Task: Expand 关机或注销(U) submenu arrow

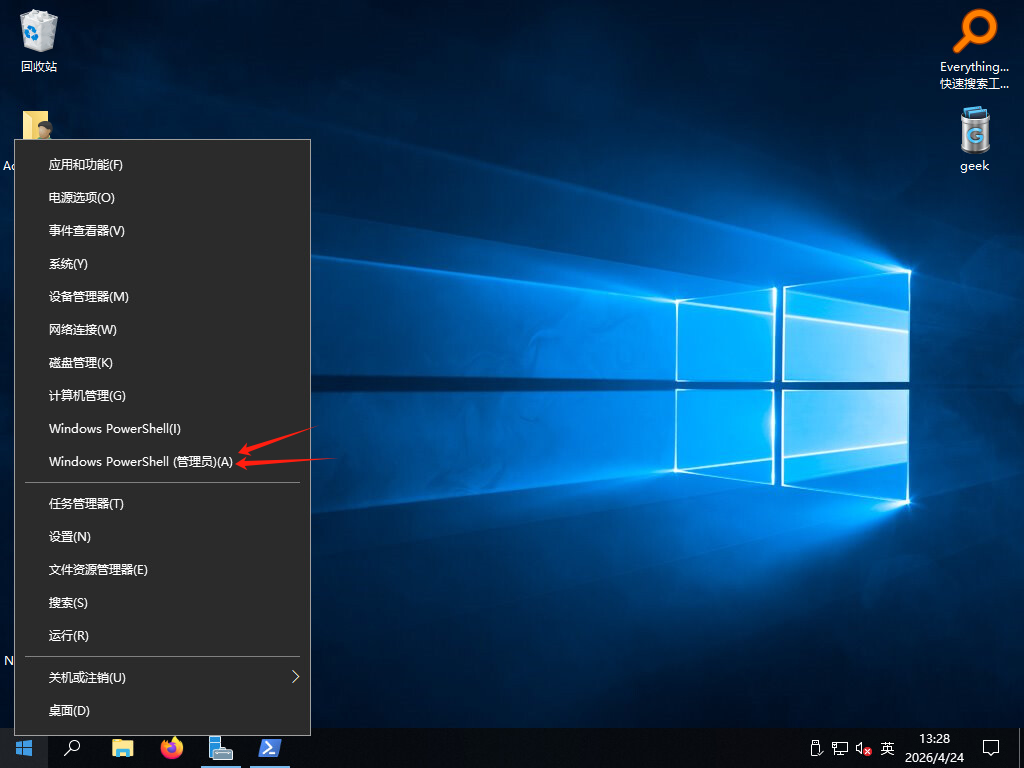Action: [x=295, y=677]
